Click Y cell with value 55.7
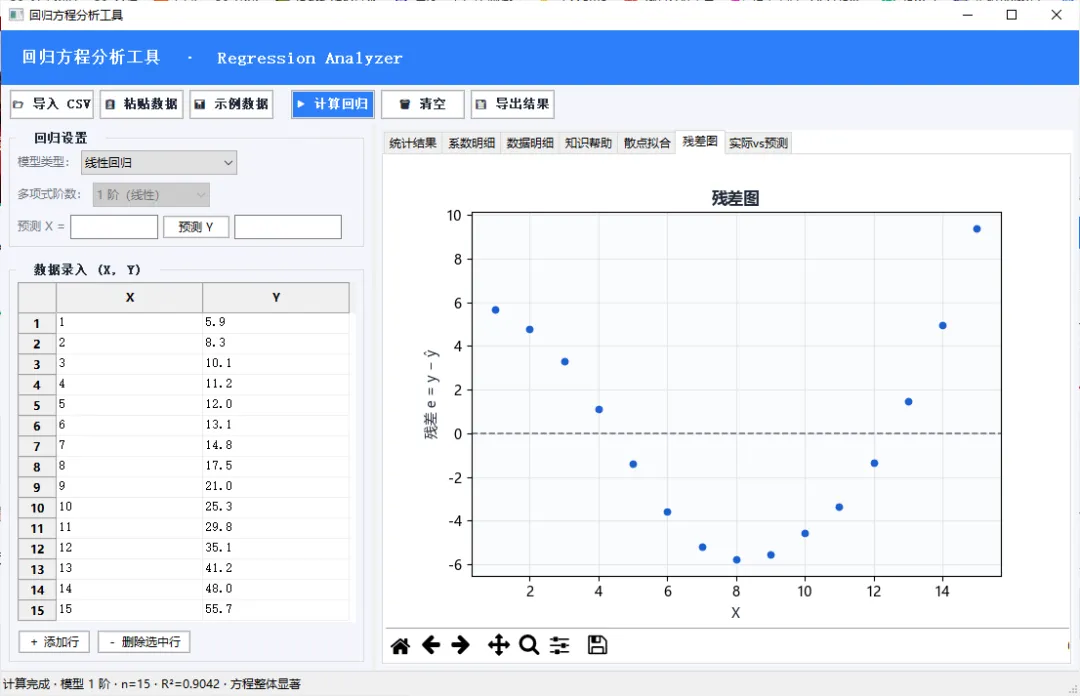 276,609
